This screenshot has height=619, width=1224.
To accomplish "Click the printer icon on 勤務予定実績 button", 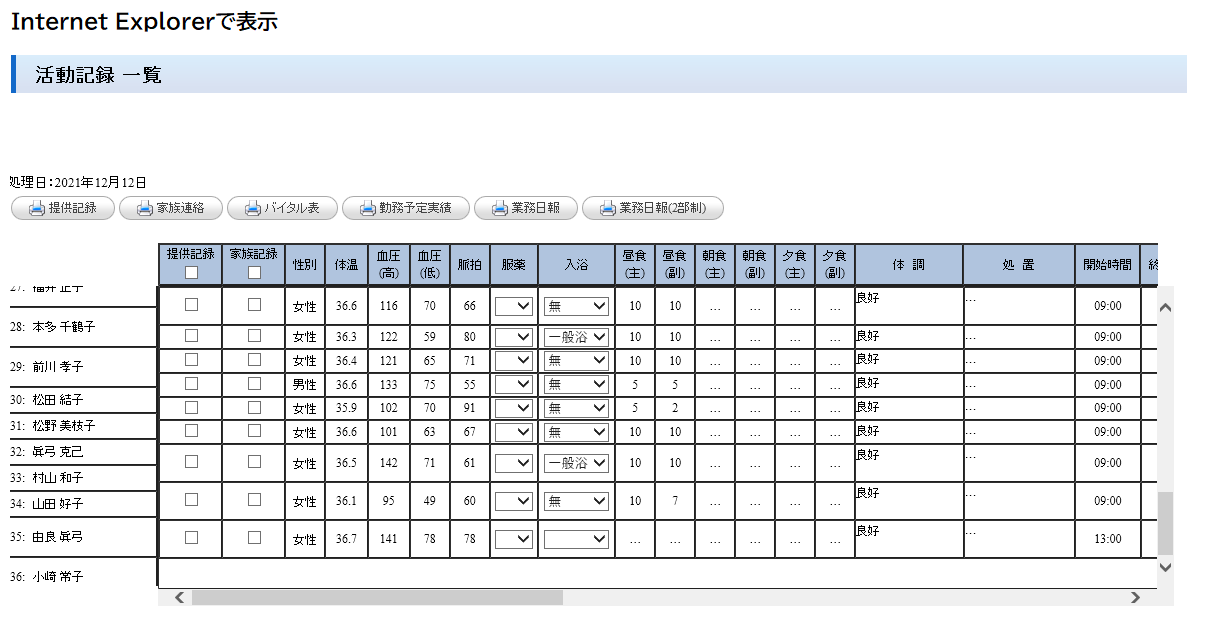I will [x=367, y=208].
